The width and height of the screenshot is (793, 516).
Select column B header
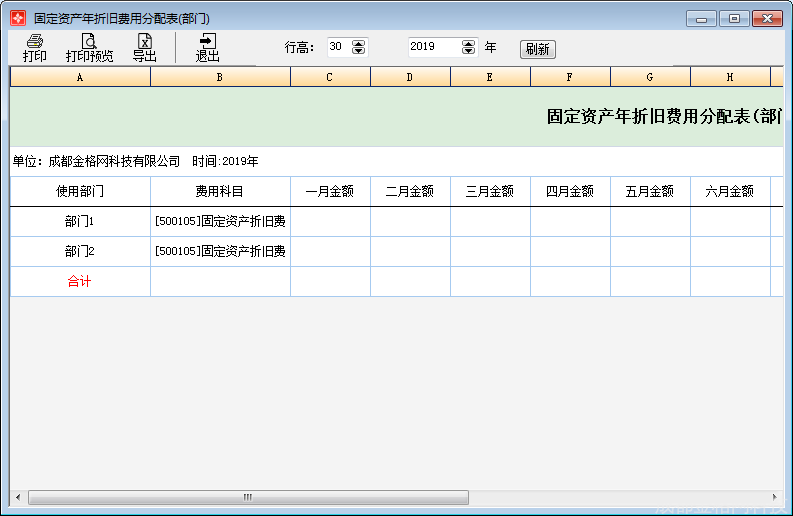[220, 77]
